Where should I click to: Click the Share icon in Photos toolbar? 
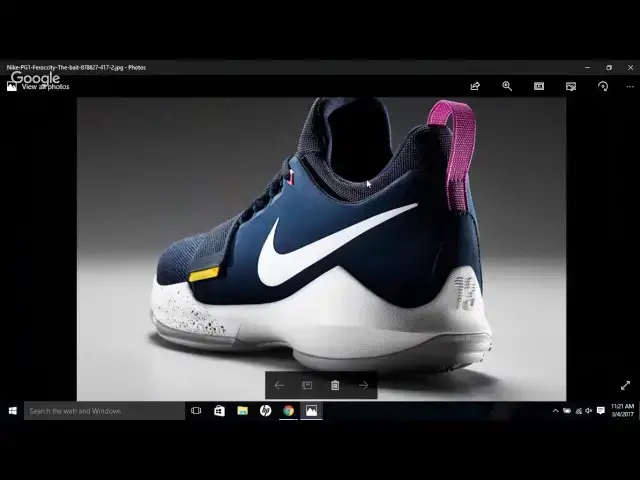pos(475,86)
